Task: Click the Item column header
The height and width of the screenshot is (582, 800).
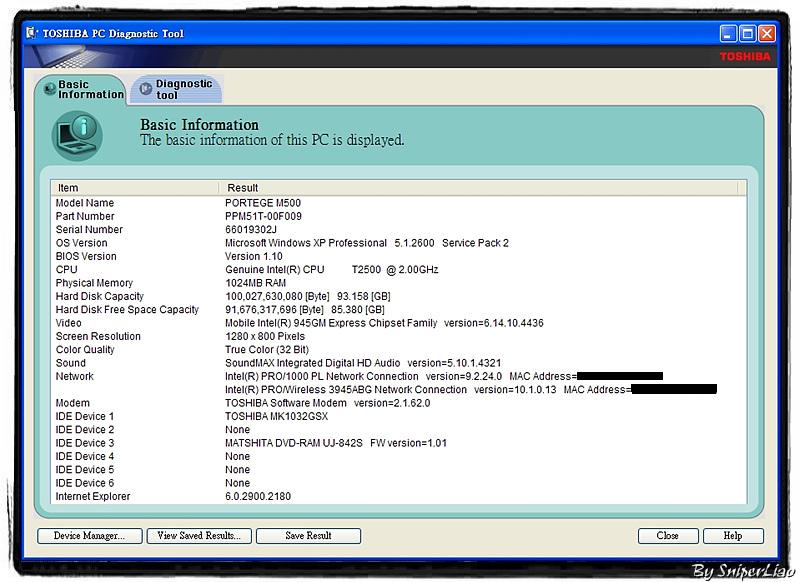Action: 135,188
